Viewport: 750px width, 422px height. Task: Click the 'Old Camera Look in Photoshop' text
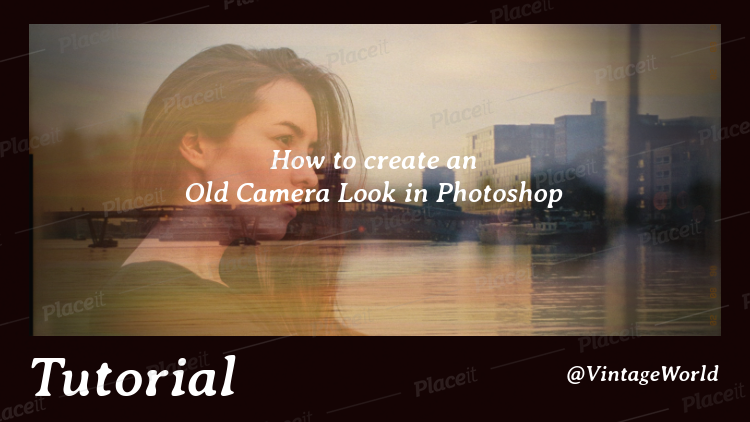pyautogui.click(x=374, y=194)
